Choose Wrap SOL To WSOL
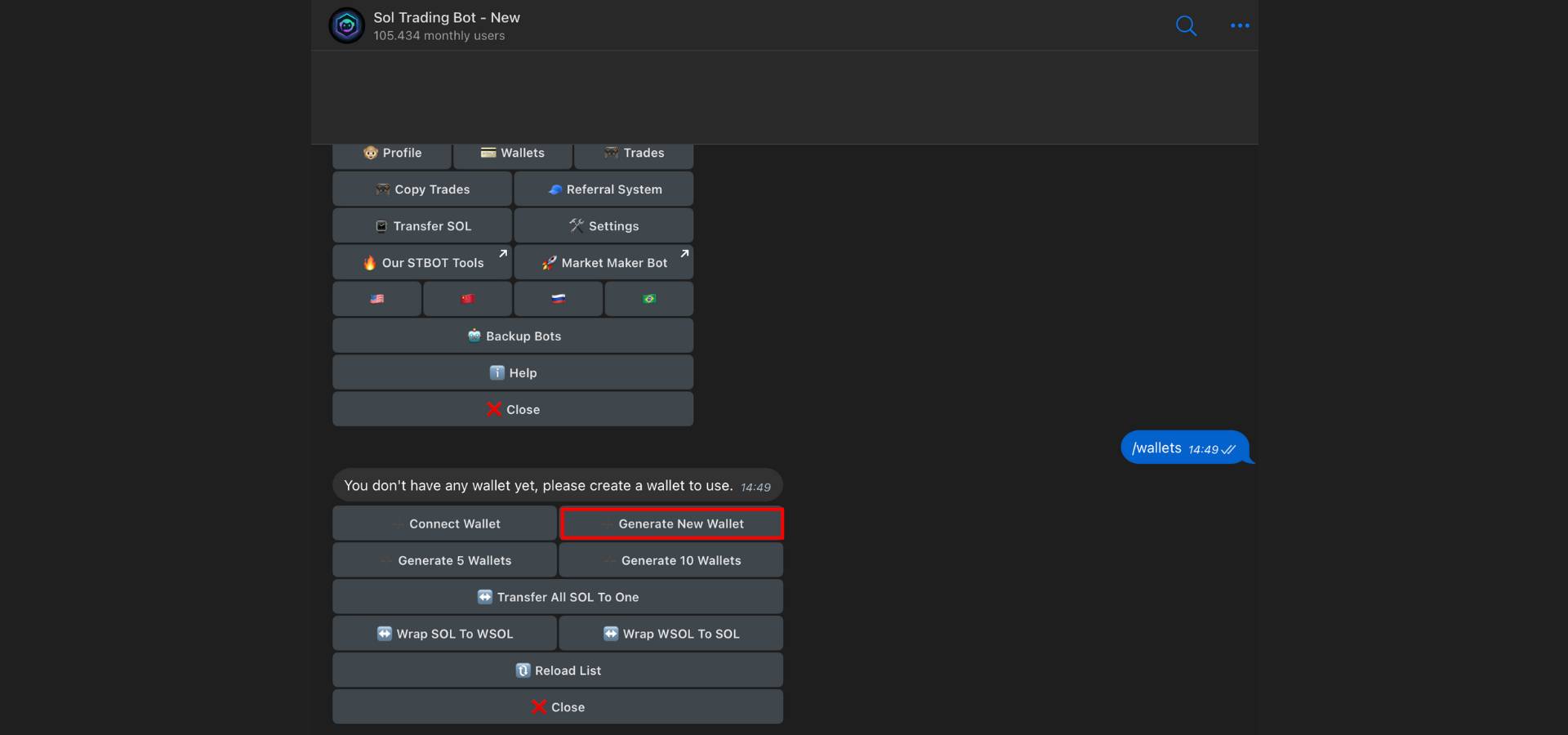Viewport: 1568px width, 735px height. [445, 634]
